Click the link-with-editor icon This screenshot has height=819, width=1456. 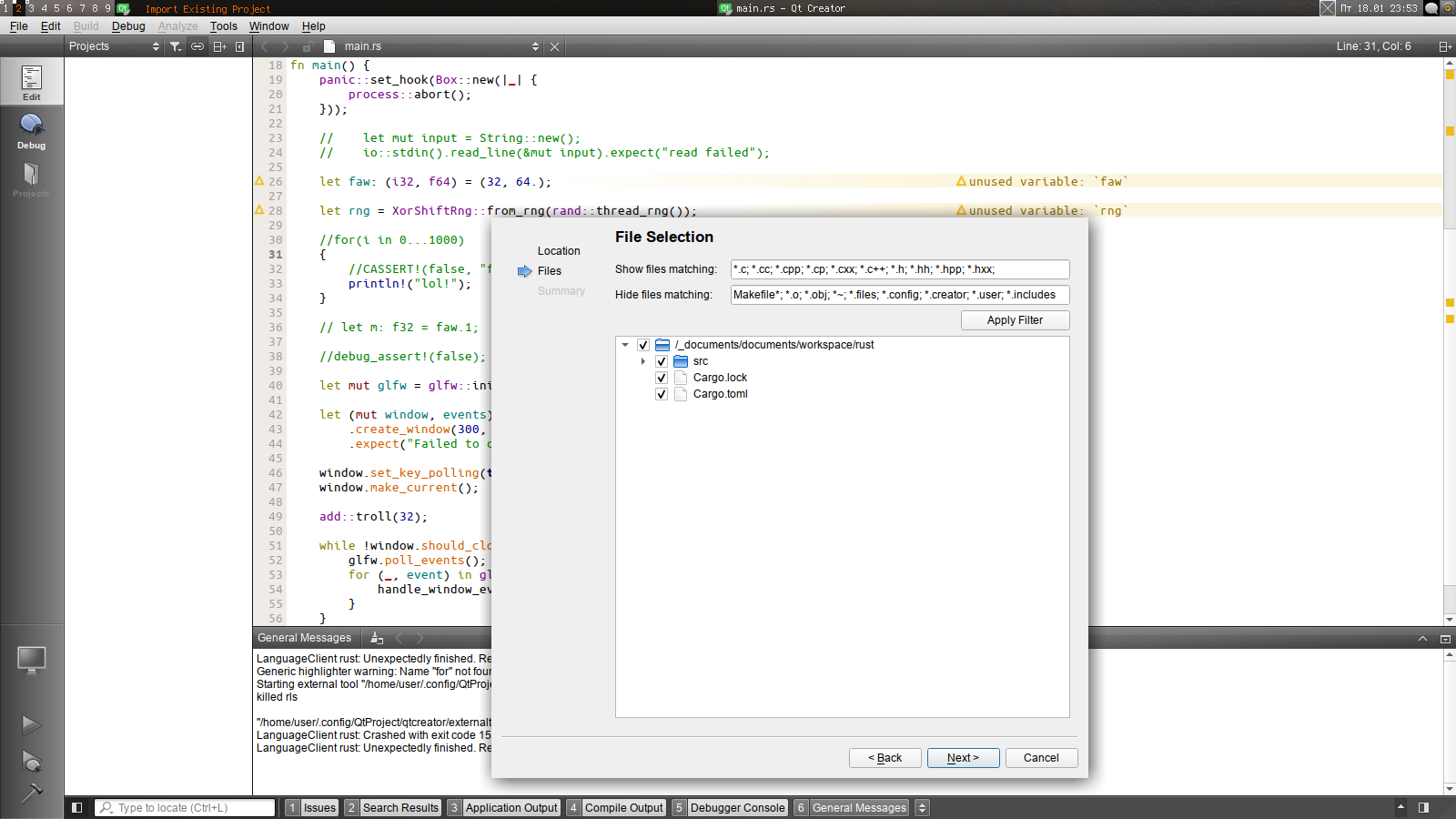point(197,46)
